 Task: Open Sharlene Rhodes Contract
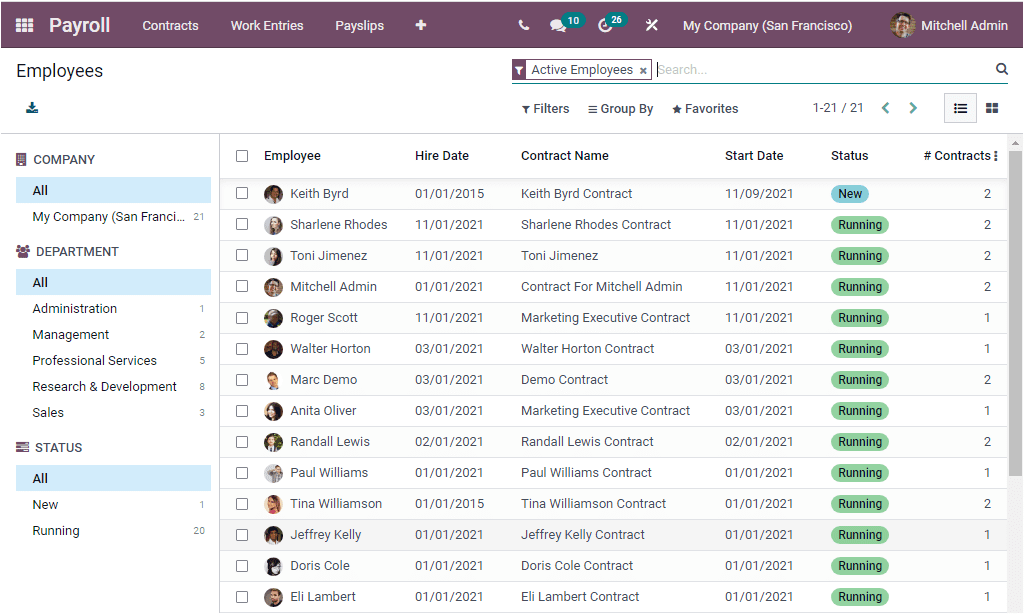[595, 224]
